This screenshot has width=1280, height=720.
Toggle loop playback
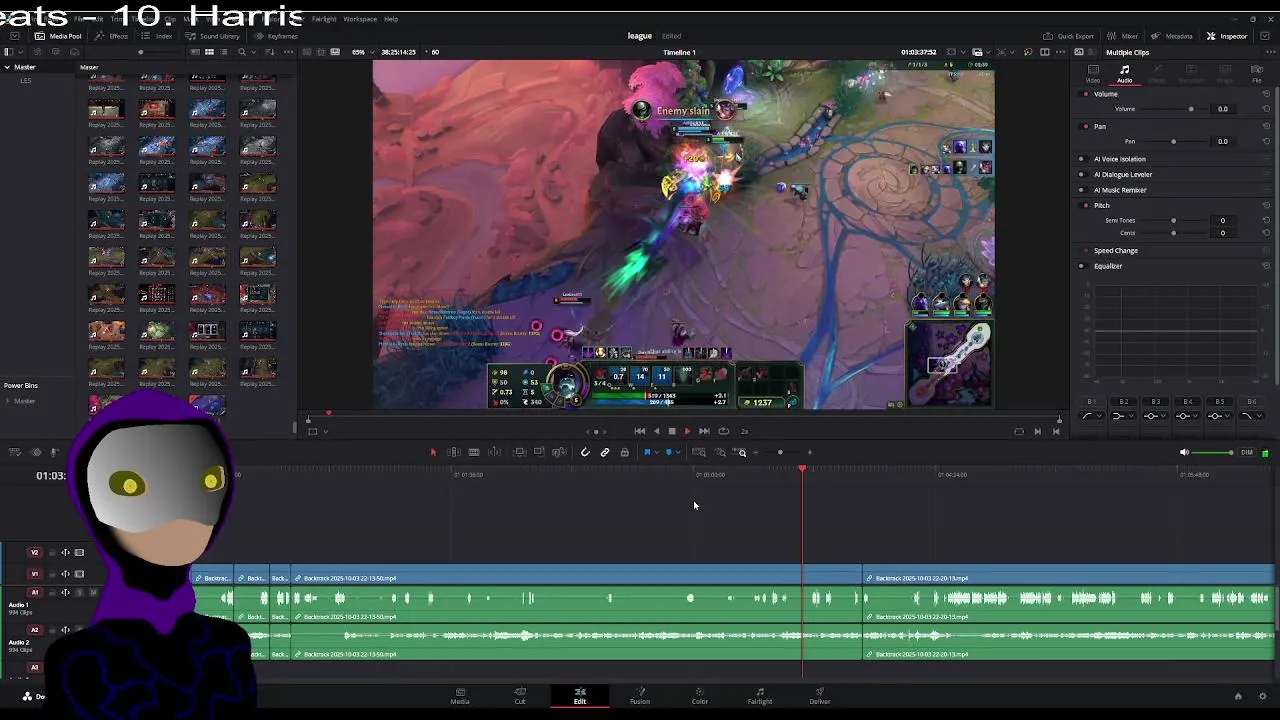pos(723,431)
